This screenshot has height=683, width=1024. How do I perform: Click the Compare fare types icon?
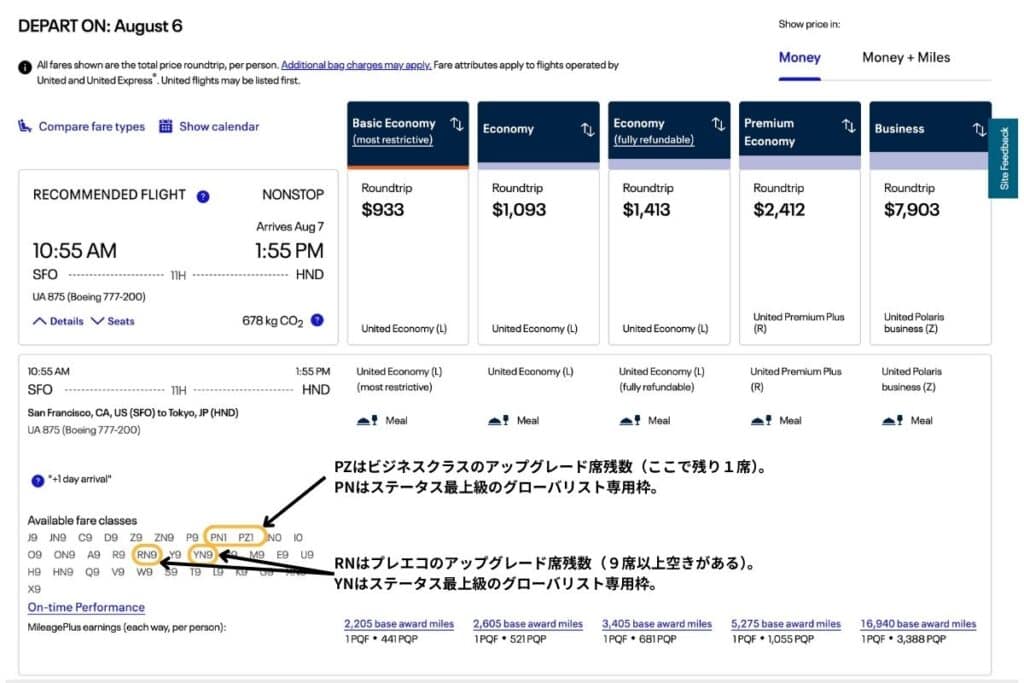tap(25, 127)
